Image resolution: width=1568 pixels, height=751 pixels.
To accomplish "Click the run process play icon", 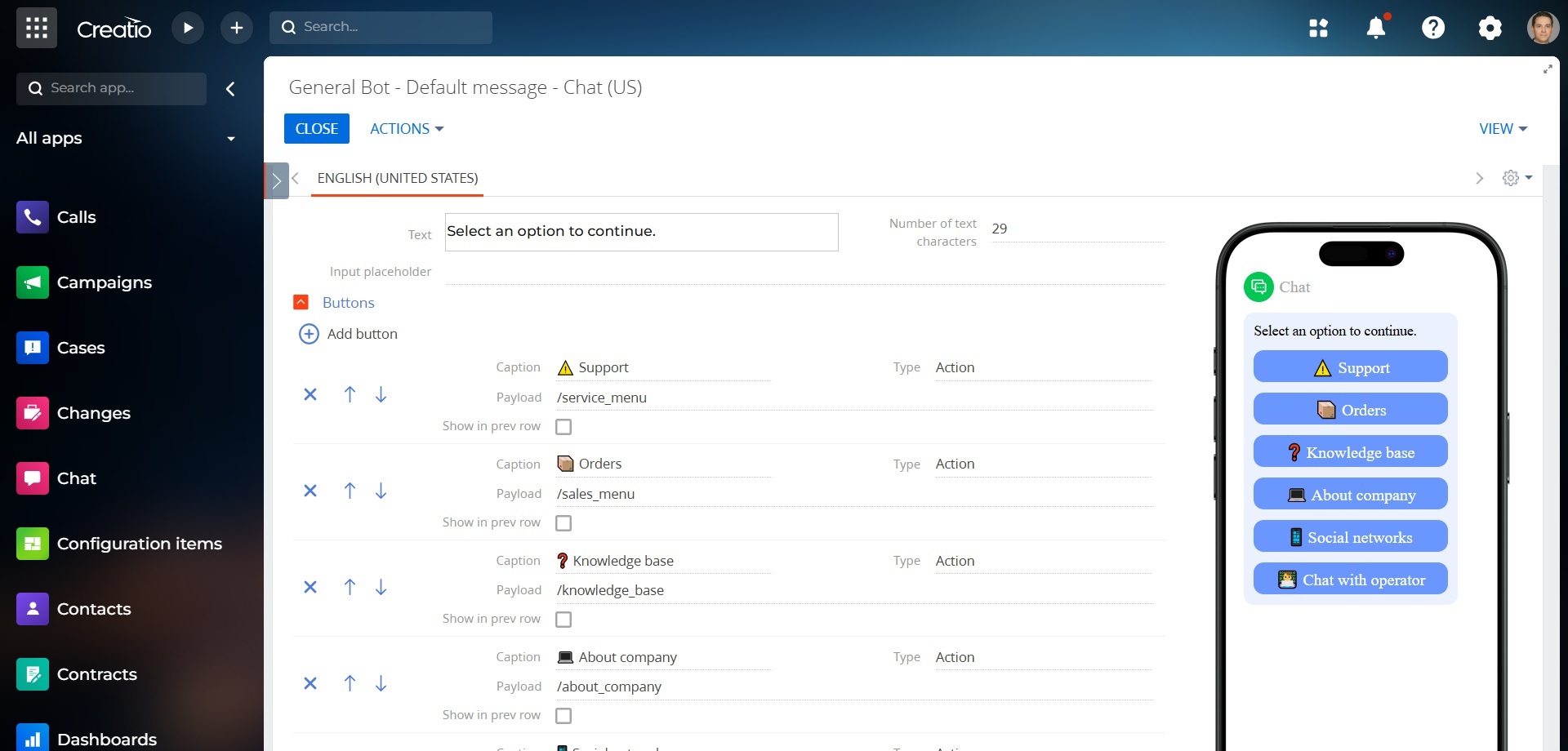I will click(188, 28).
